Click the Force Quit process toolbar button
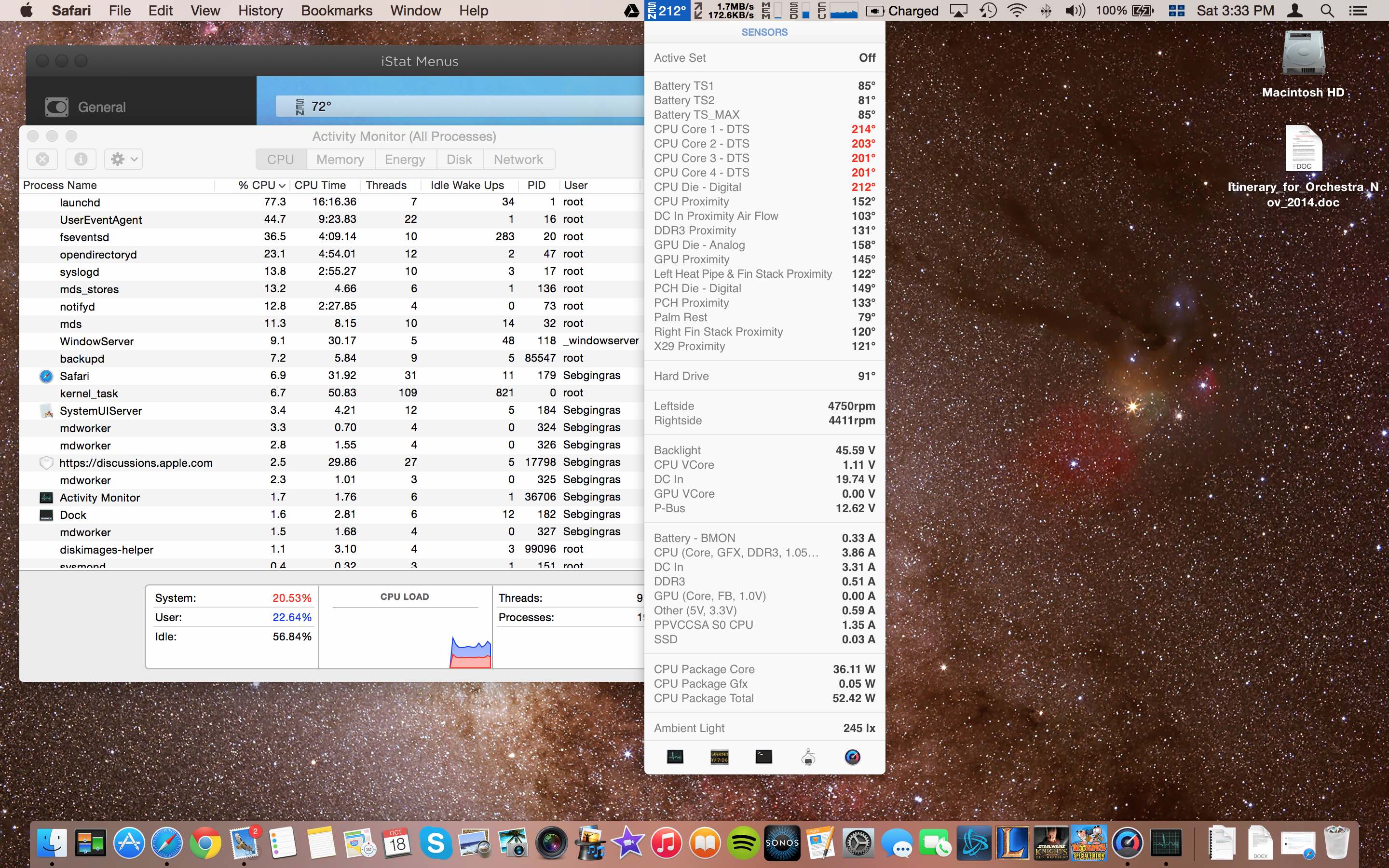This screenshot has height=868, width=1389. tap(42, 159)
